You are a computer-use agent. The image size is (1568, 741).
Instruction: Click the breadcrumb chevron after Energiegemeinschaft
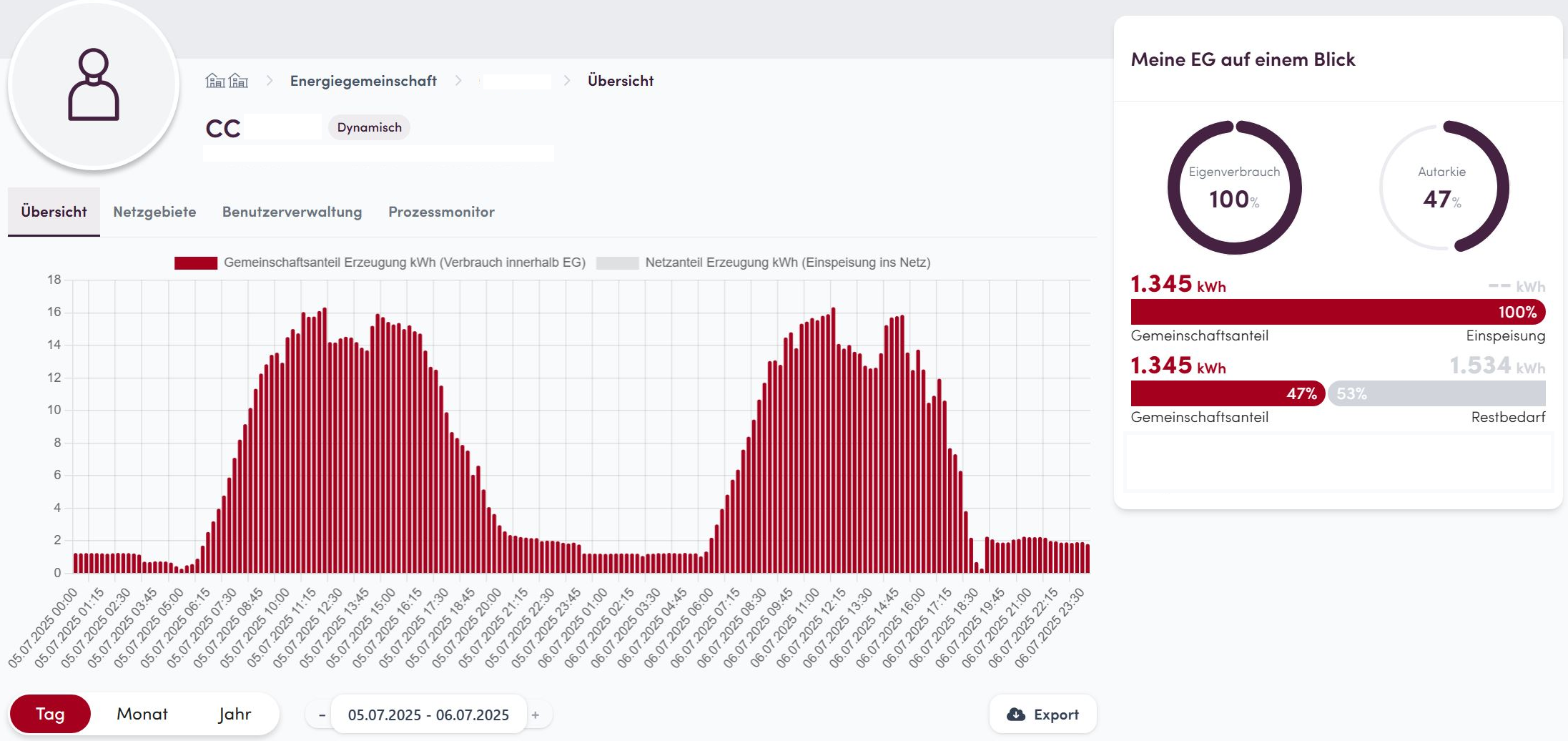(458, 81)
